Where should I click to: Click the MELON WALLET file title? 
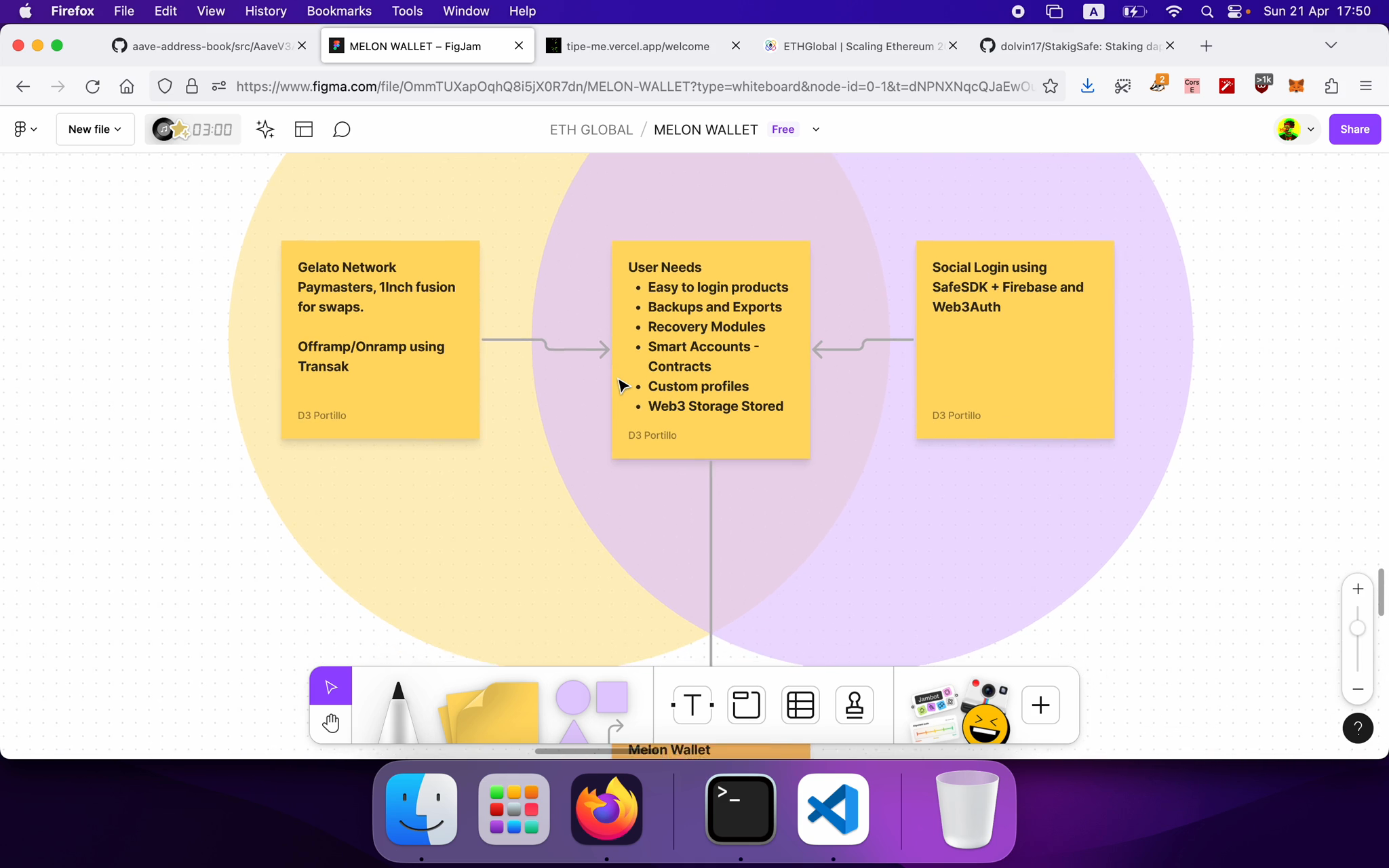coord(706,130)
